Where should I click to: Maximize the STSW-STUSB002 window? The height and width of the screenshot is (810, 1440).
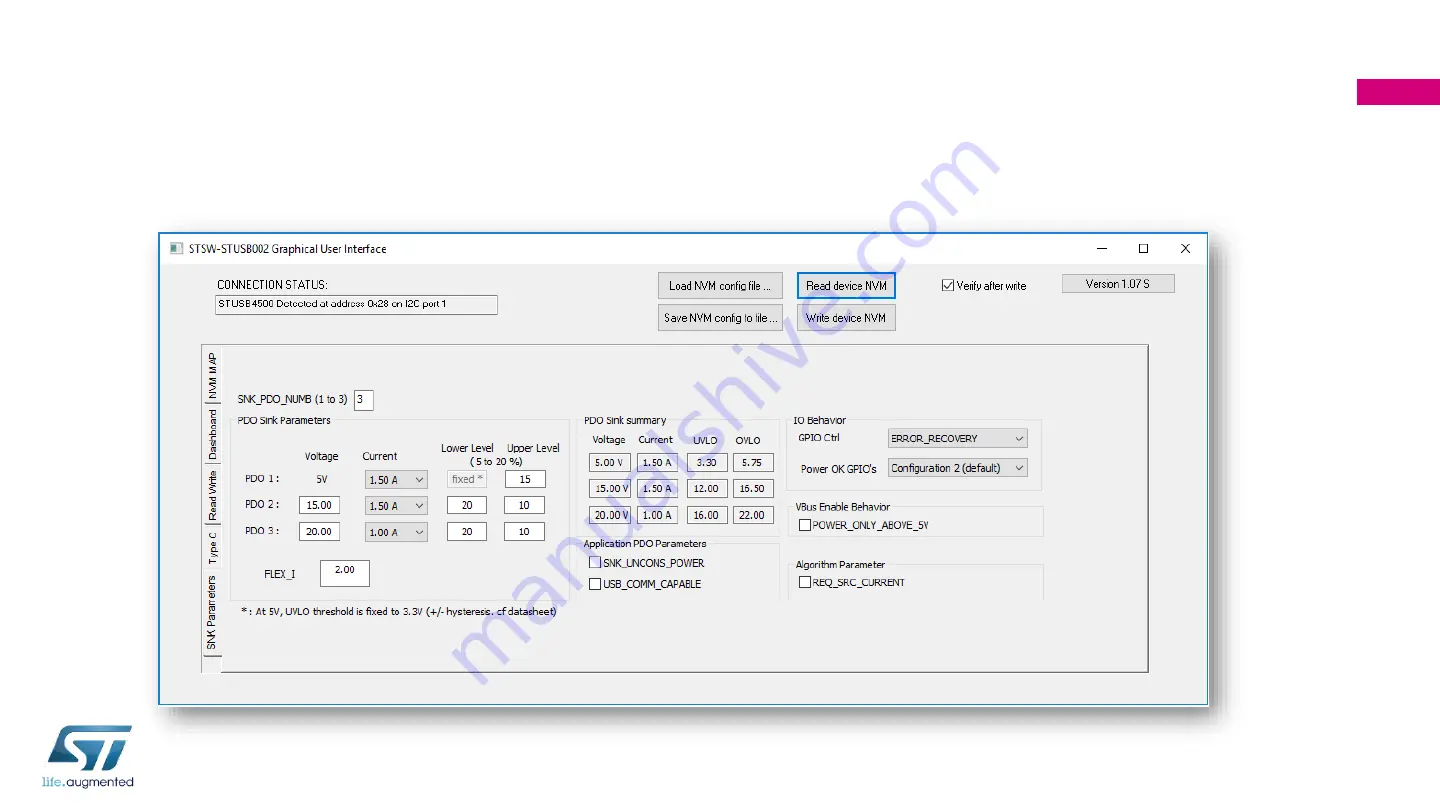(1144, 249)
